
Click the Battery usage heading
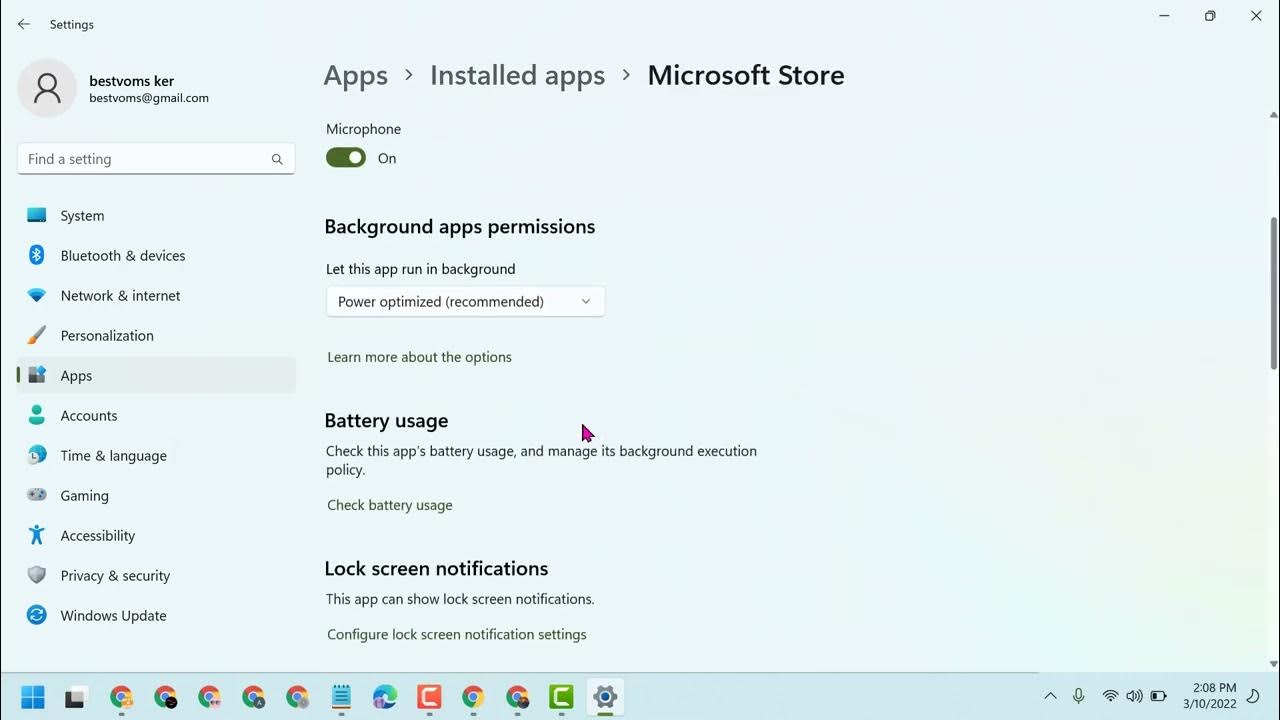[386, 421]
